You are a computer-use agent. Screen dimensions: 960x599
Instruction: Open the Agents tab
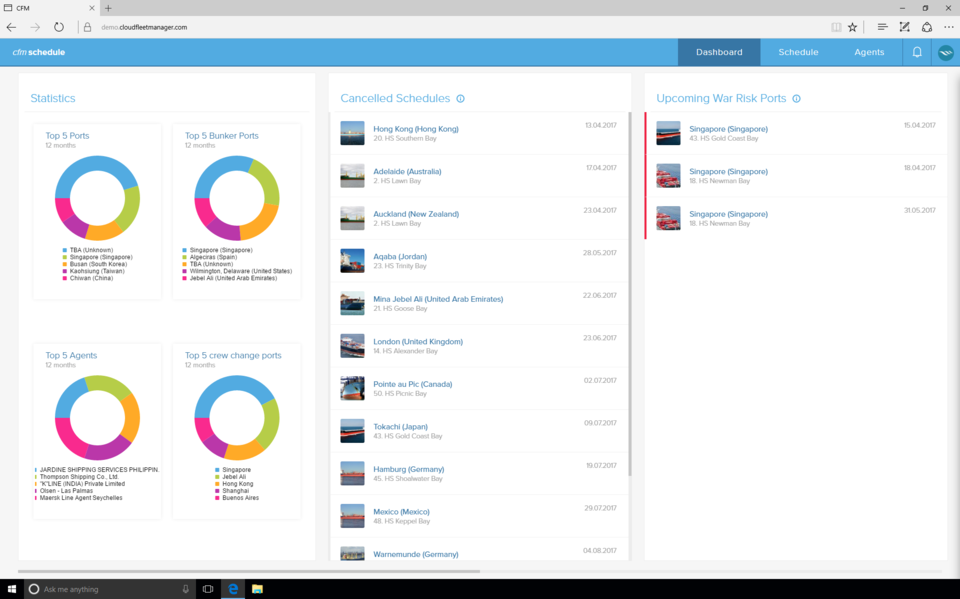pos(869,52)
